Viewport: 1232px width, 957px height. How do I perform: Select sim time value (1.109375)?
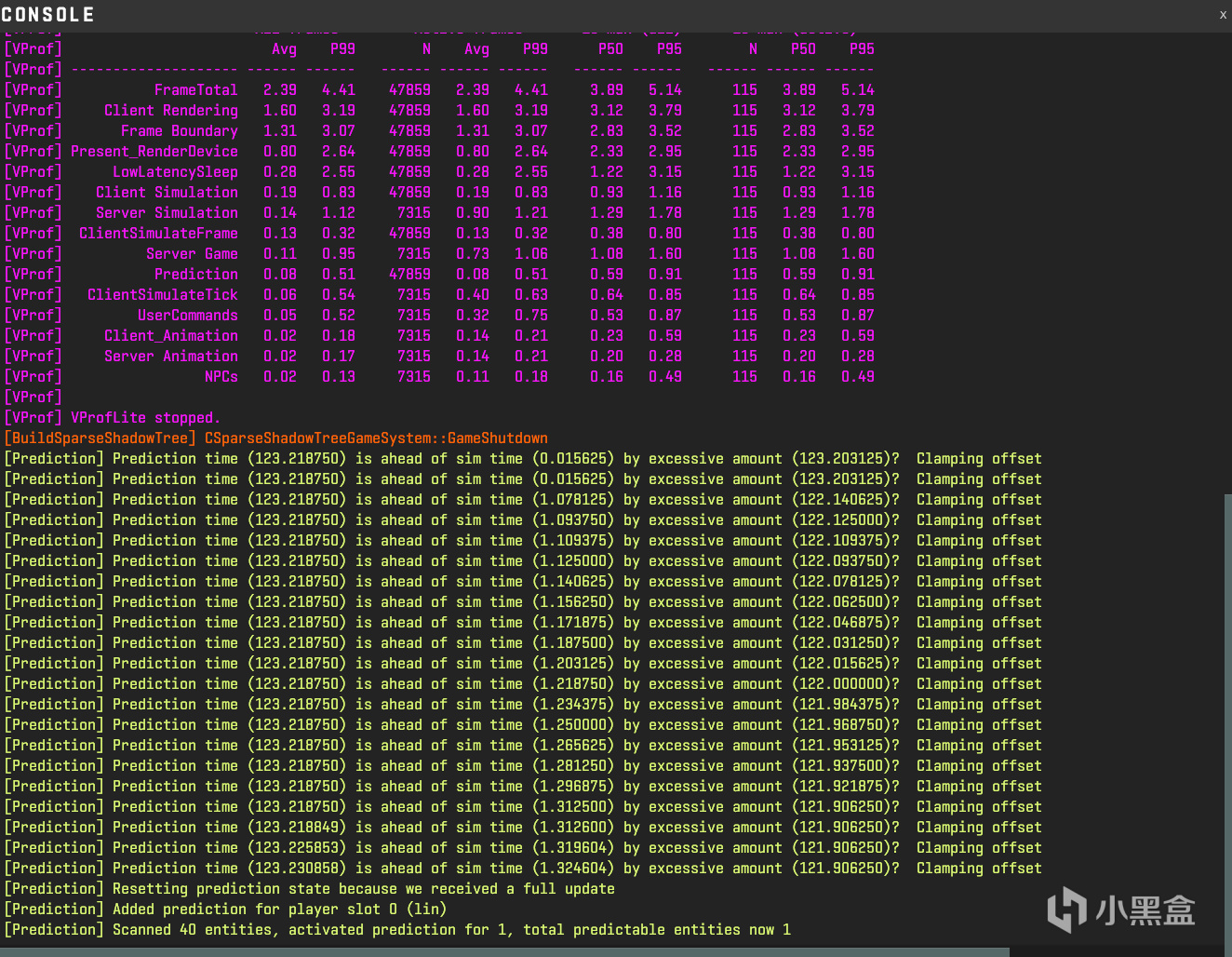573,541
